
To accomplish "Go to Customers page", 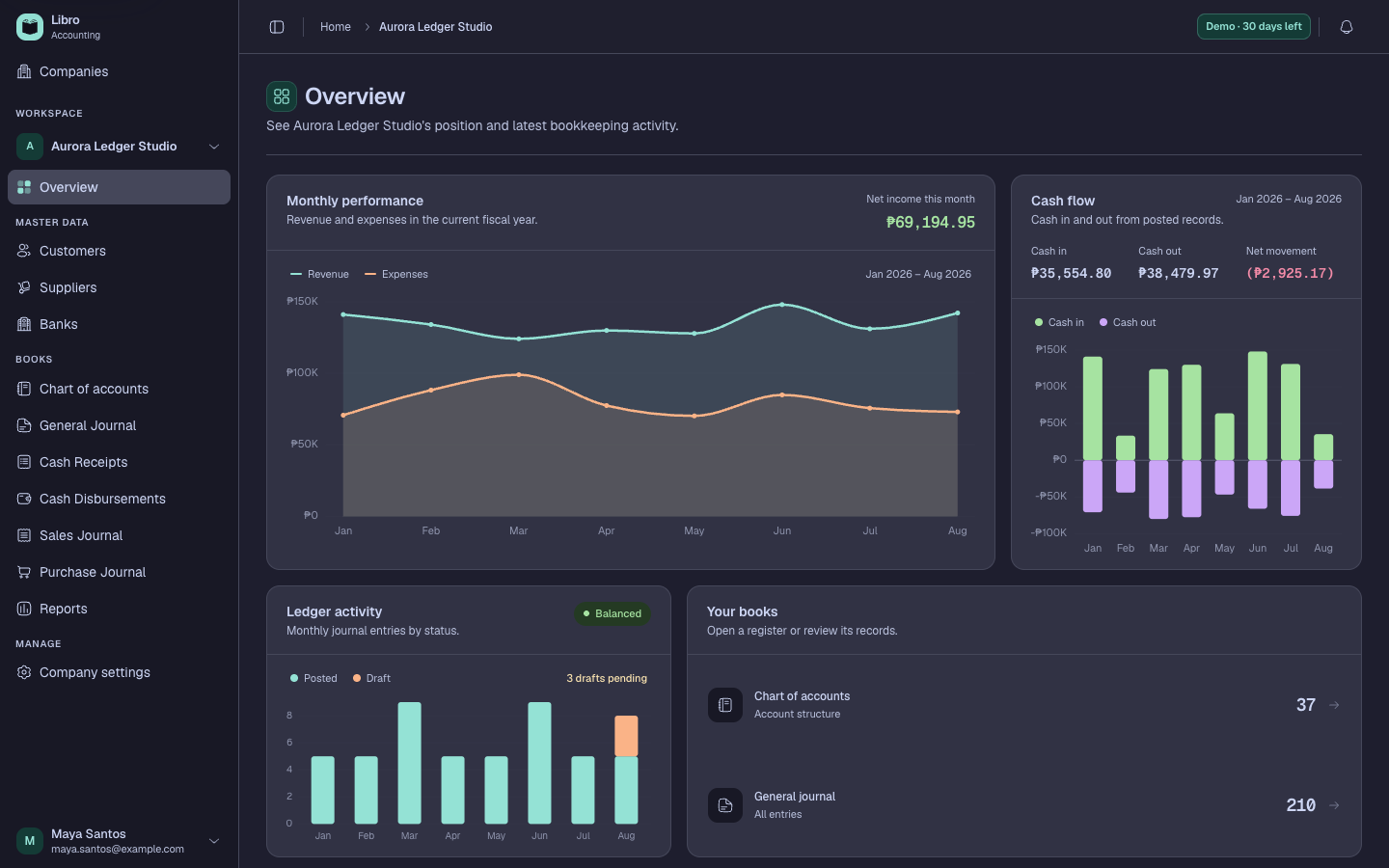I will [119, 251].
